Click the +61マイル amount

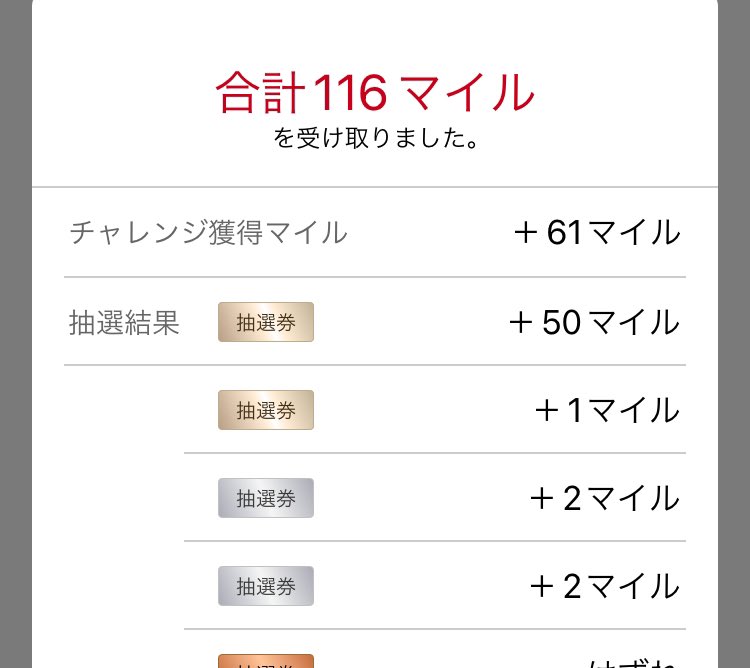(597, 232)
